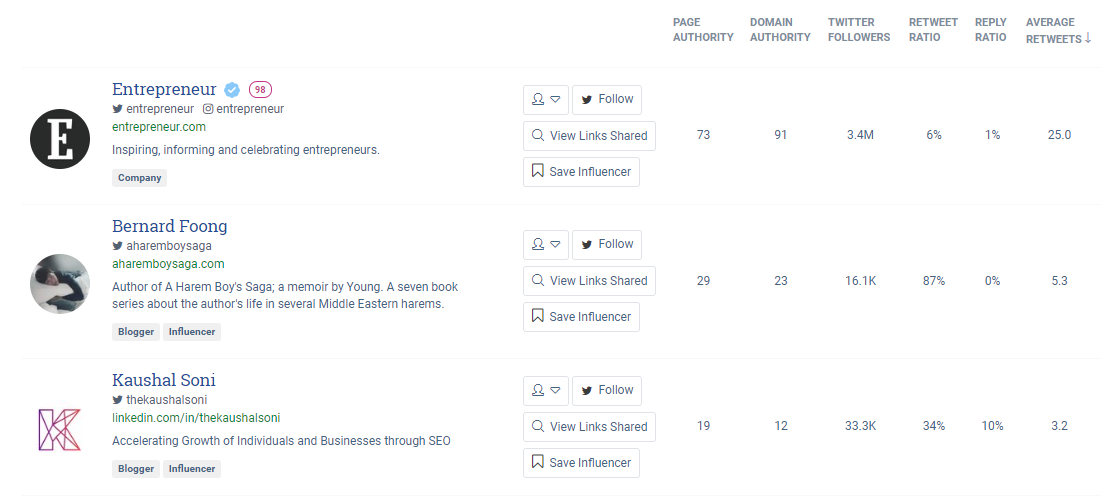Open Bernard Foong's profile photo
1111x498 pixels.
point(60,284)
